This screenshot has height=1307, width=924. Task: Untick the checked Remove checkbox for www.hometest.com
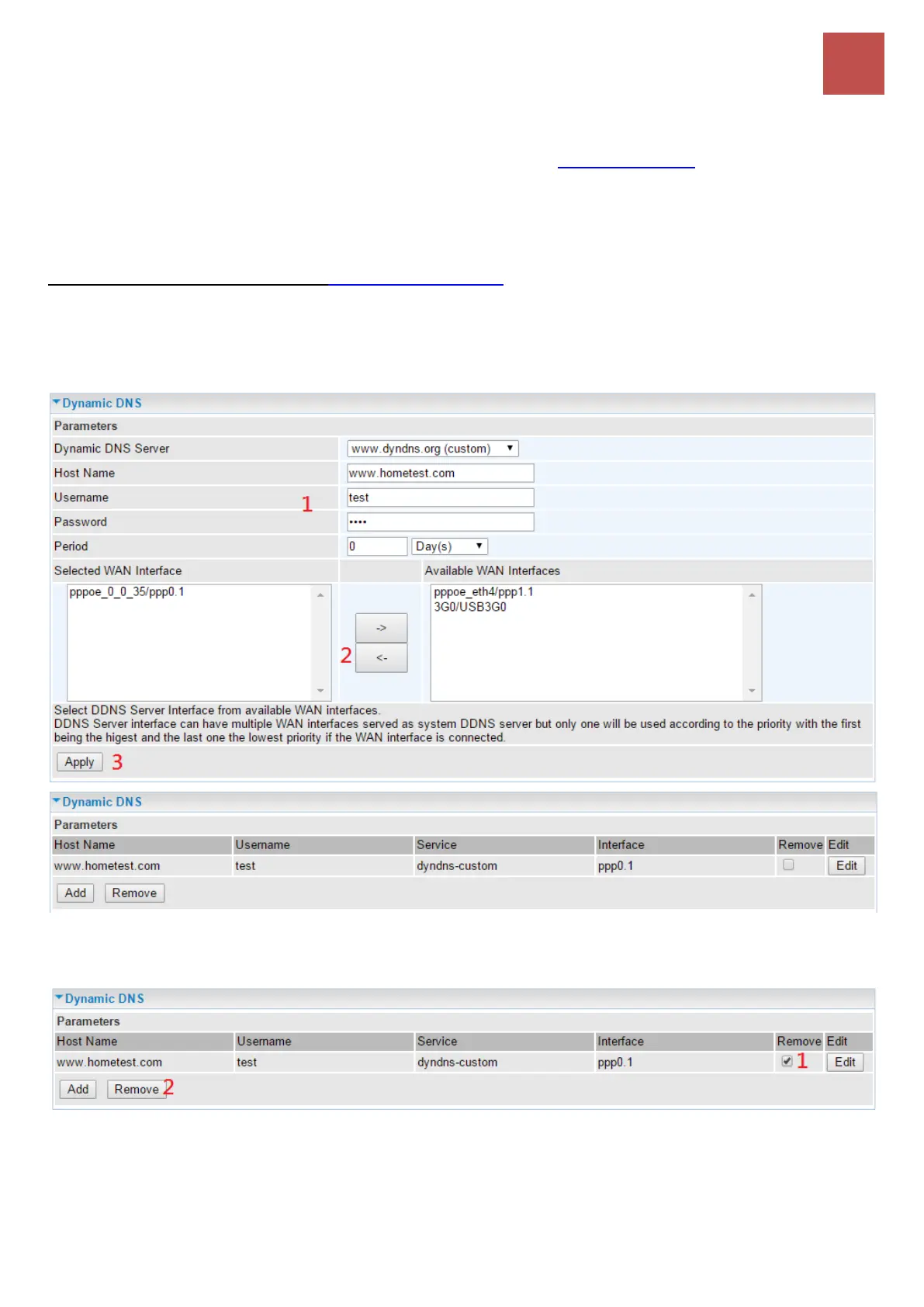pyautogui.click(x=787, y=1061)
